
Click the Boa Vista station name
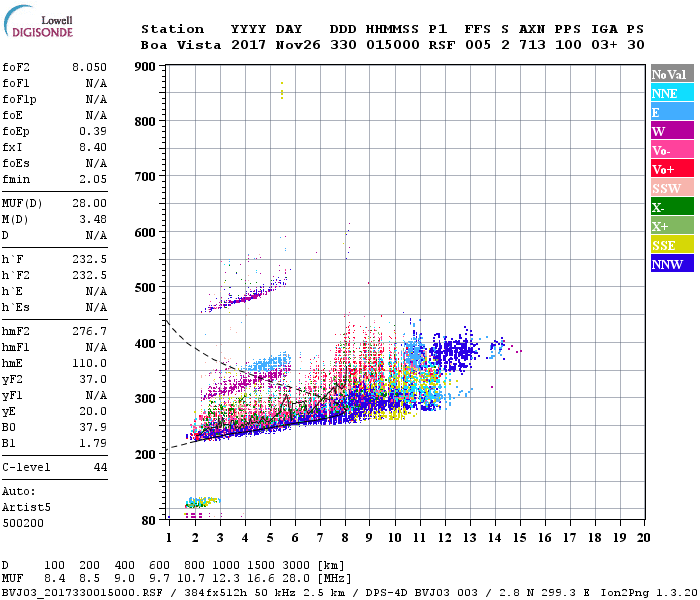click(x=181, y=45)
